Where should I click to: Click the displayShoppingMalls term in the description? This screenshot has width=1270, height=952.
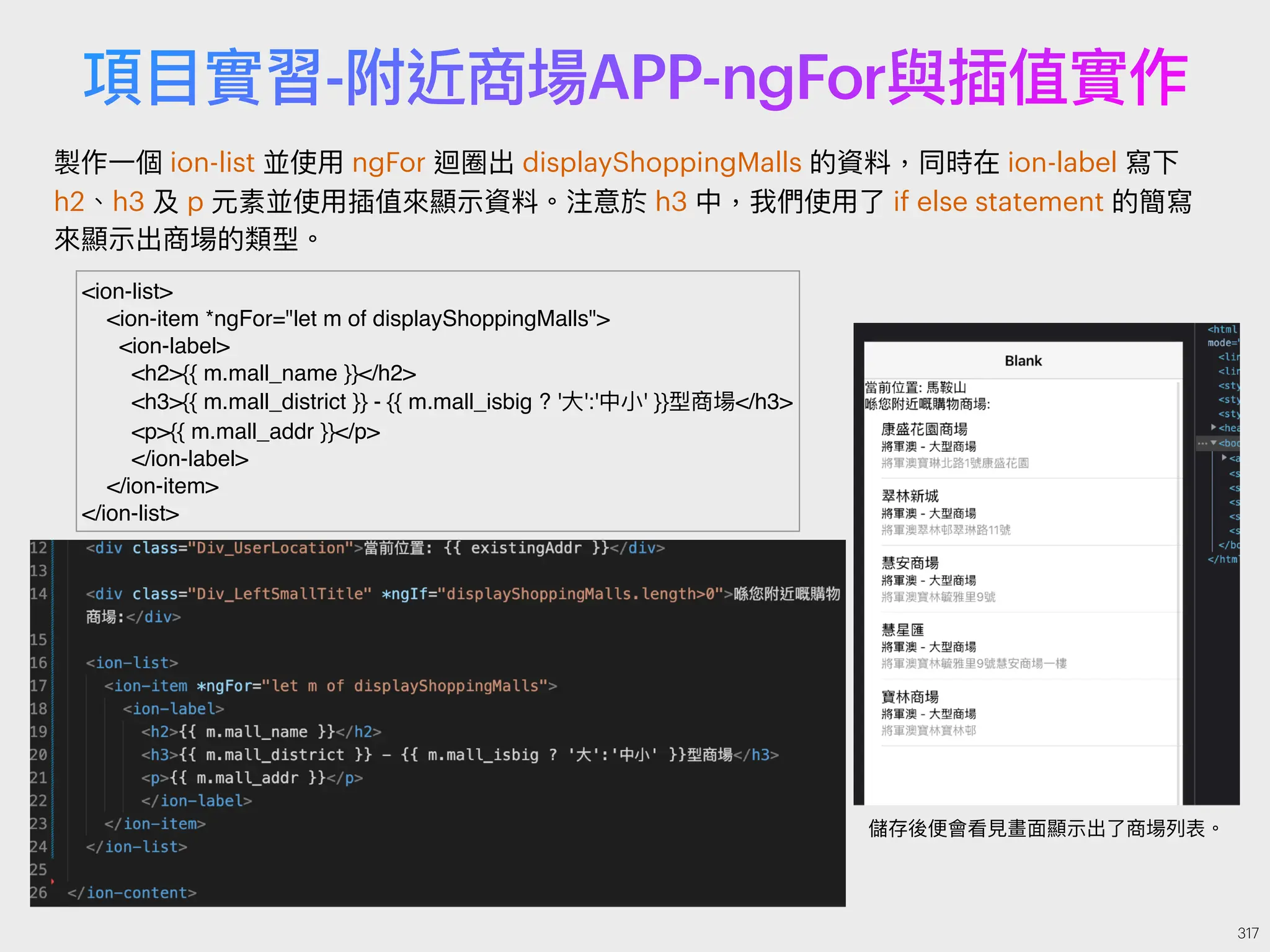coord(662,162)
